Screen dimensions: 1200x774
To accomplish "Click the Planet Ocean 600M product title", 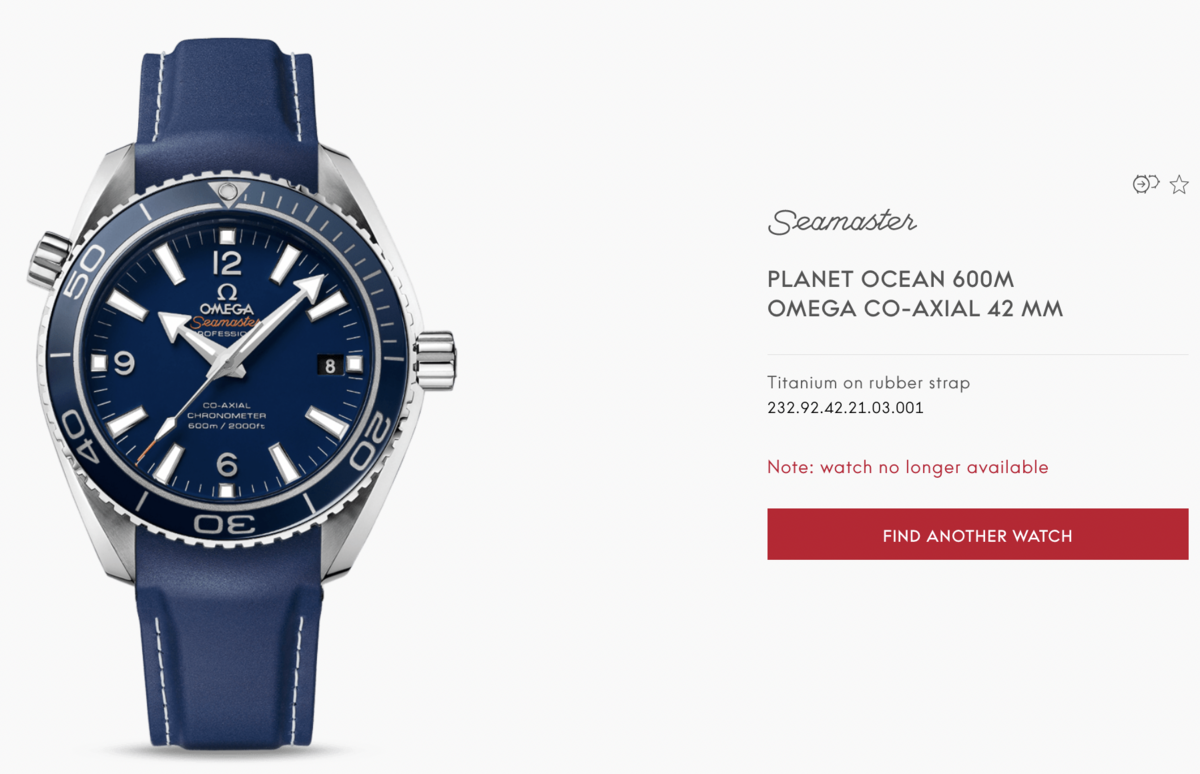I will [915, 294].
